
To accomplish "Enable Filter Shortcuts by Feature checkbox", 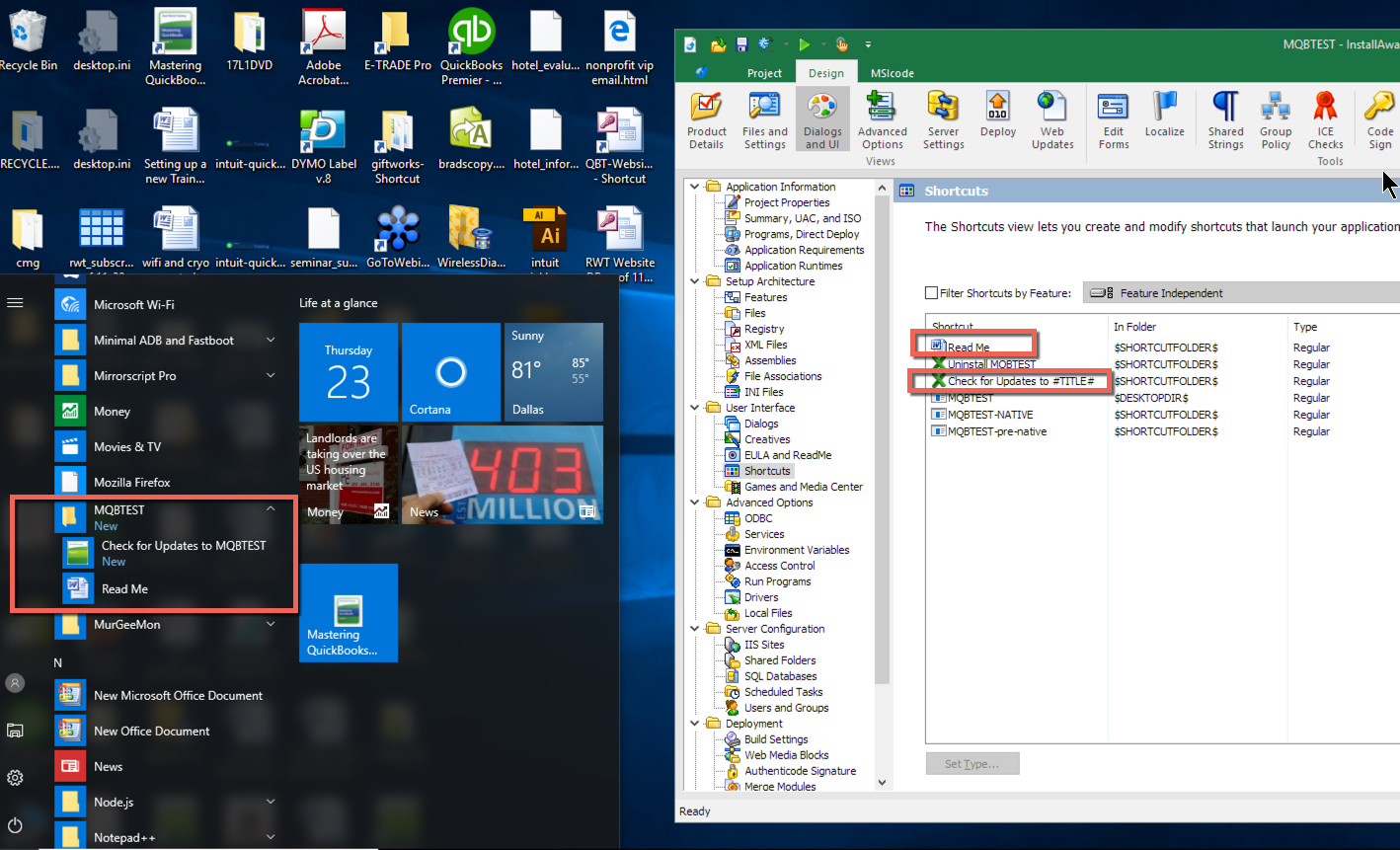I will click(x=931, y=293).
